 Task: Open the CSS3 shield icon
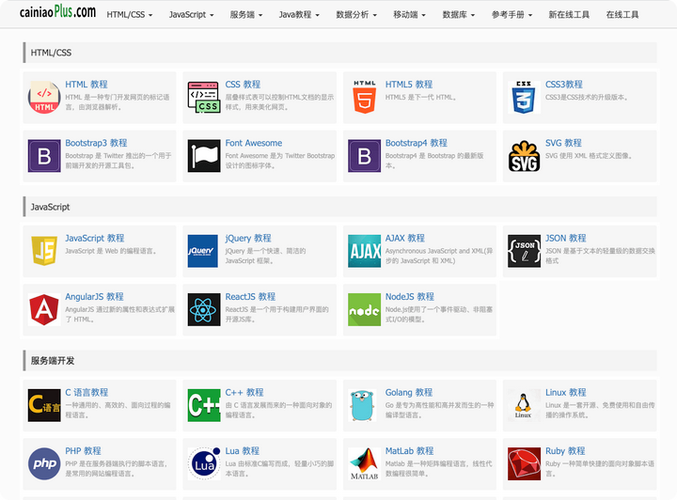click(x=524, y=98)
